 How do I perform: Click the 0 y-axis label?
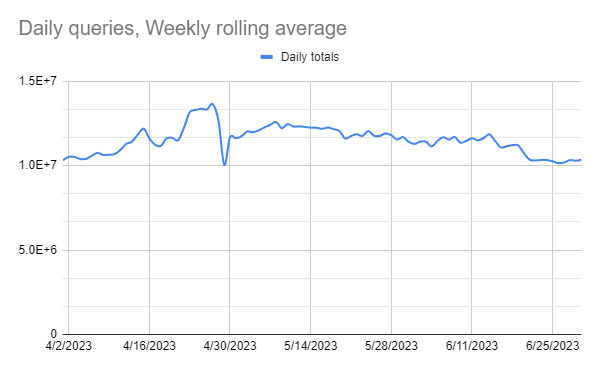53,334
